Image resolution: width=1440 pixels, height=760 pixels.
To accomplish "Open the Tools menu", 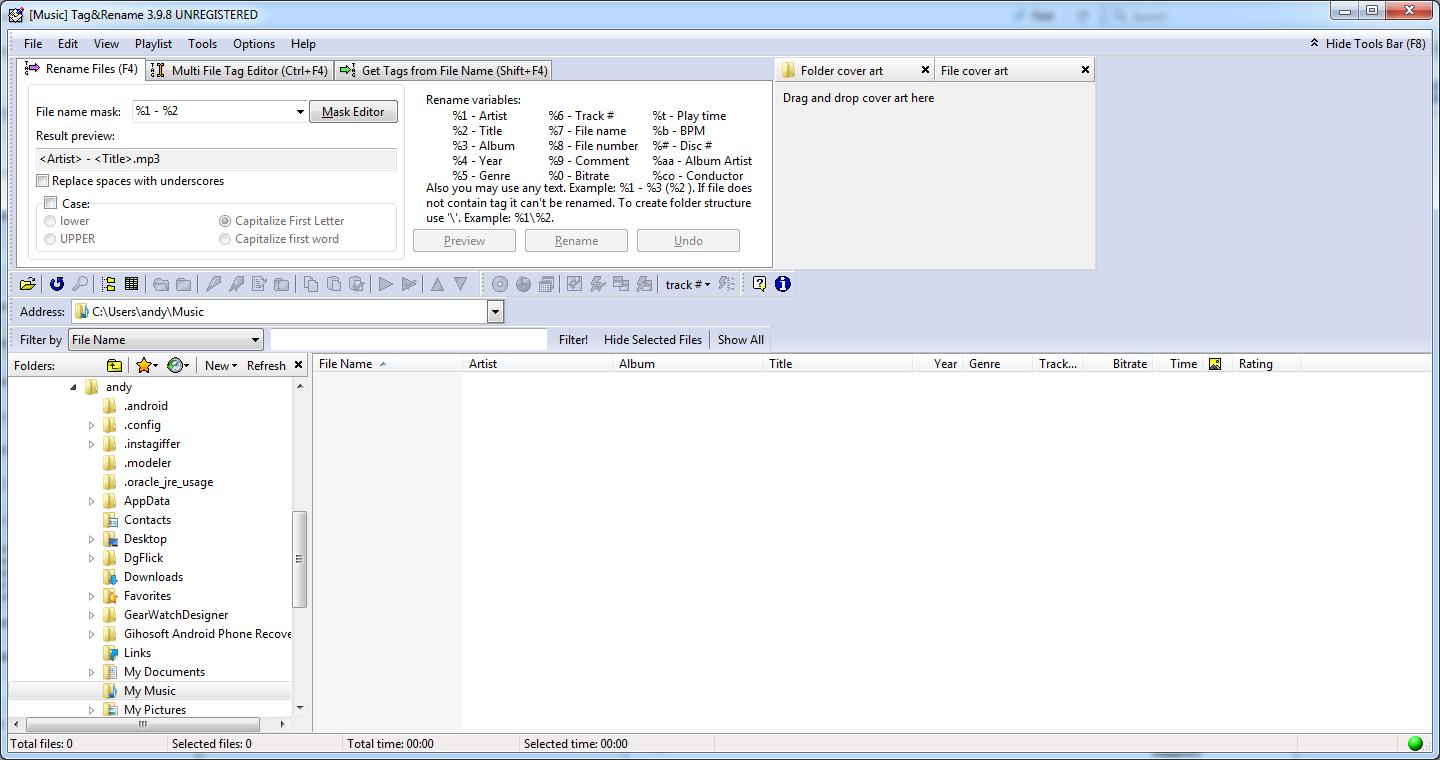I will 202,44.
